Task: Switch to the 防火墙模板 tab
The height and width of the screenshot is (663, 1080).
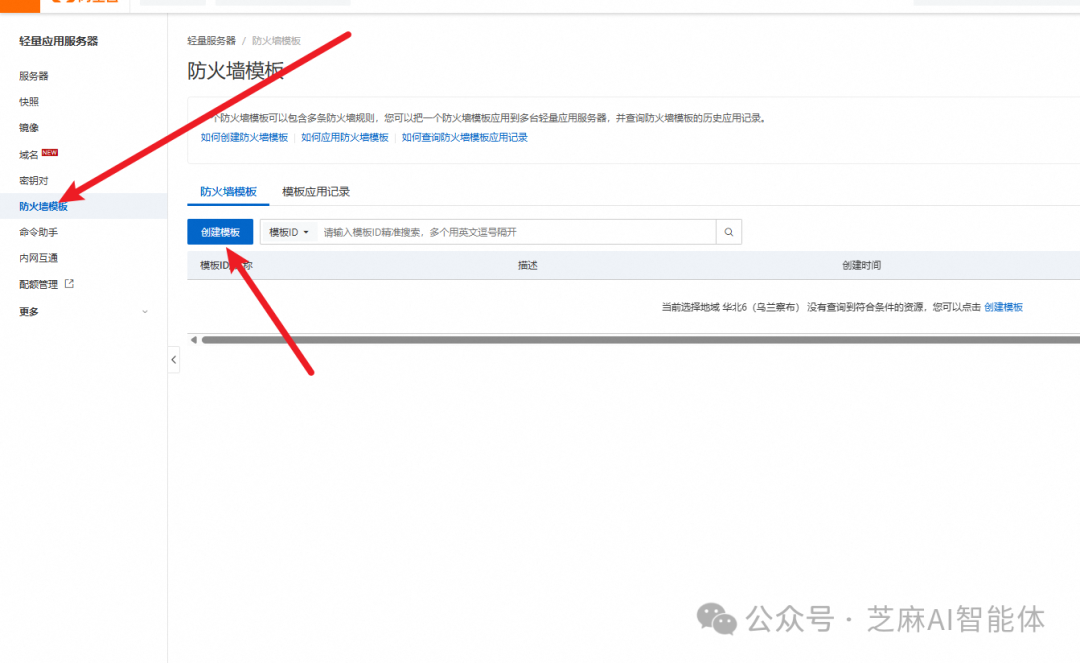Action: click(x=228, y=191)
